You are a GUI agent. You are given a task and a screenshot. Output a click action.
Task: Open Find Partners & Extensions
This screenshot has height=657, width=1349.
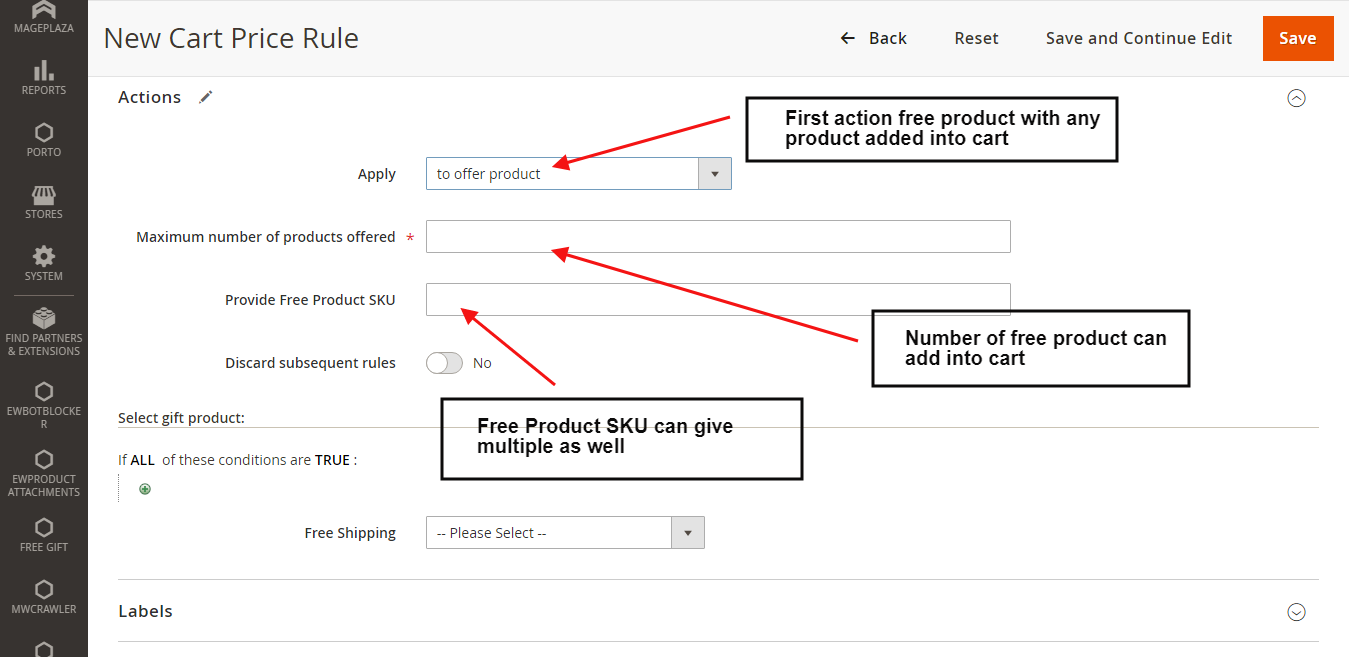click(44, 331)
